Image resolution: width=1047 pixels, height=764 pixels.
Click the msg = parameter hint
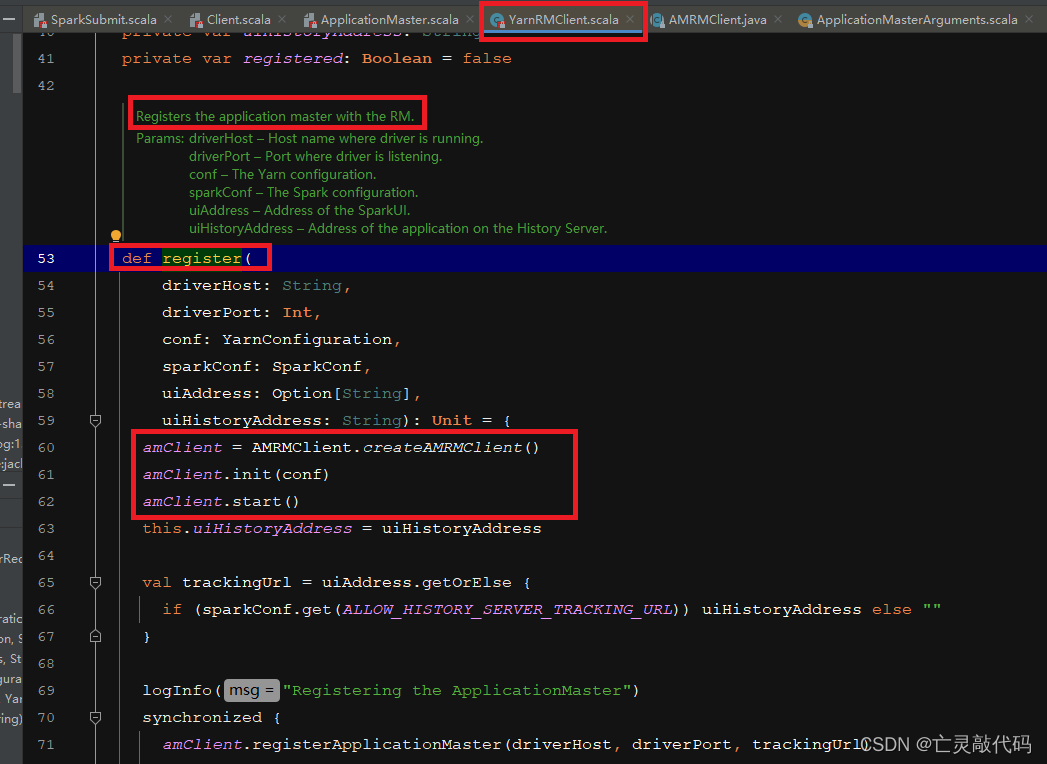[x=251, y=691]
